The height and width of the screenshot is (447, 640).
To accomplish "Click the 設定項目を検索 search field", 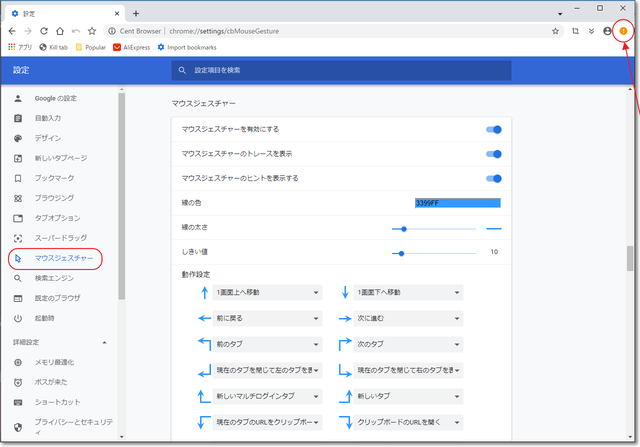I will [340, 71].
